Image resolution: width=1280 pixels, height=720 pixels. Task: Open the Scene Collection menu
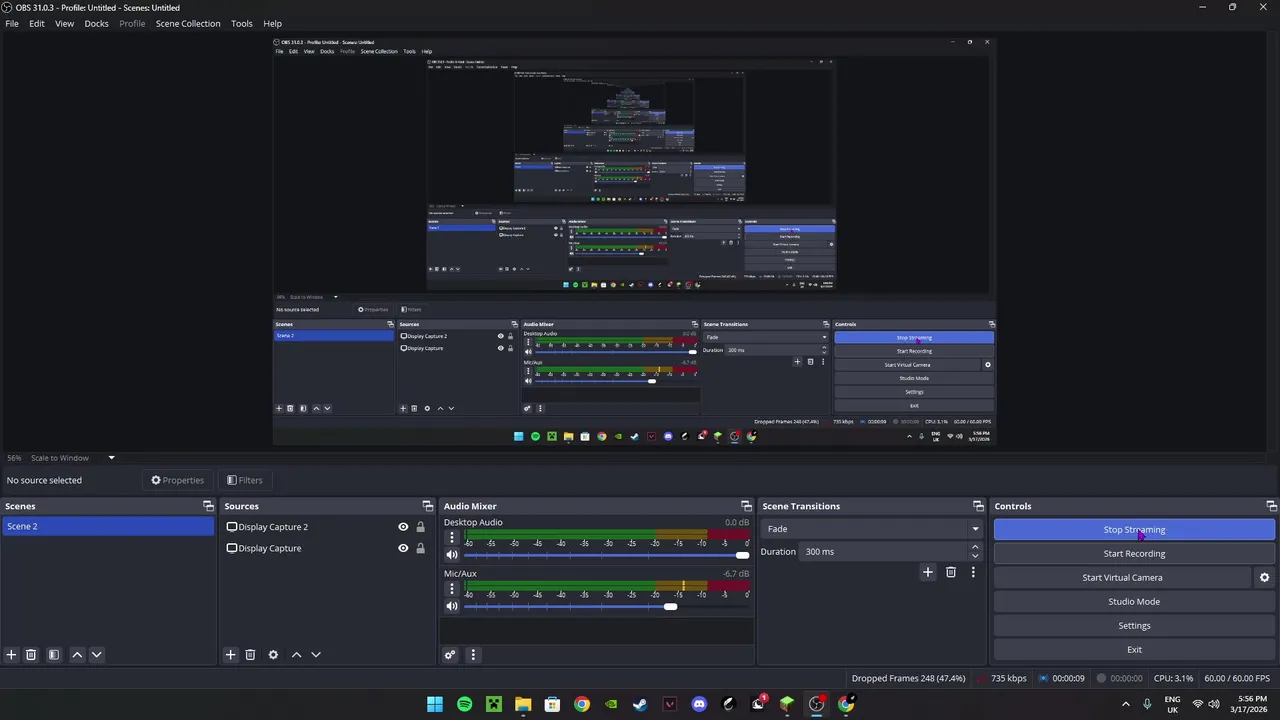[x=188, y=23]
